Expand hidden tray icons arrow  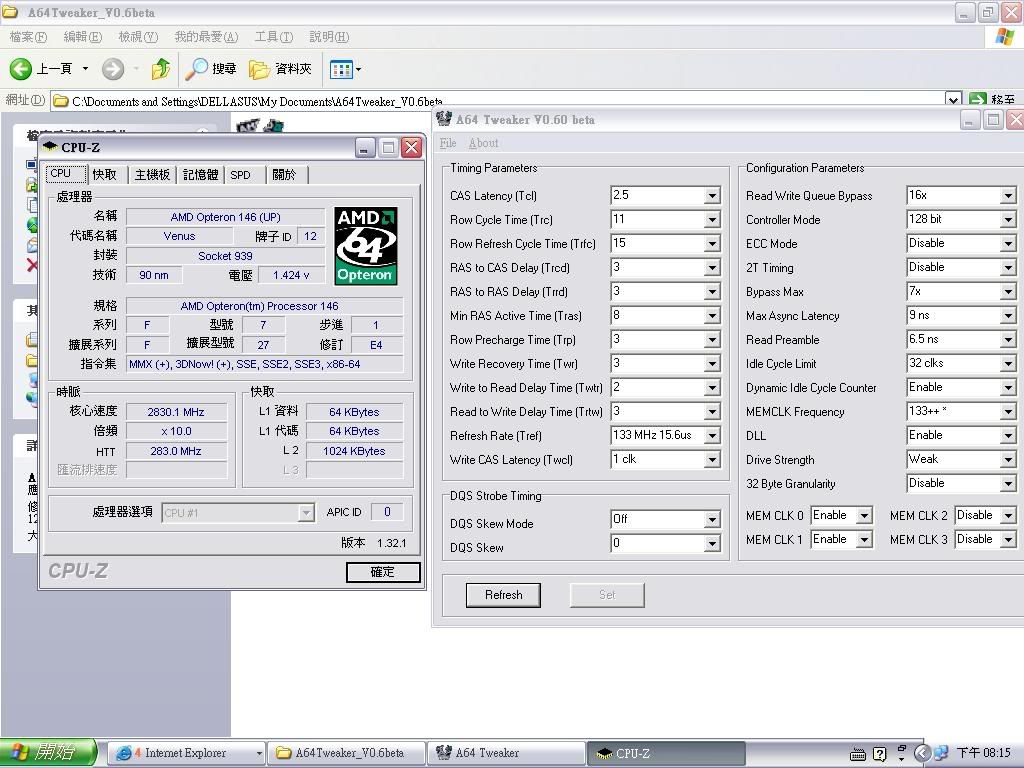pyautogui.click(x=921, y=754)
